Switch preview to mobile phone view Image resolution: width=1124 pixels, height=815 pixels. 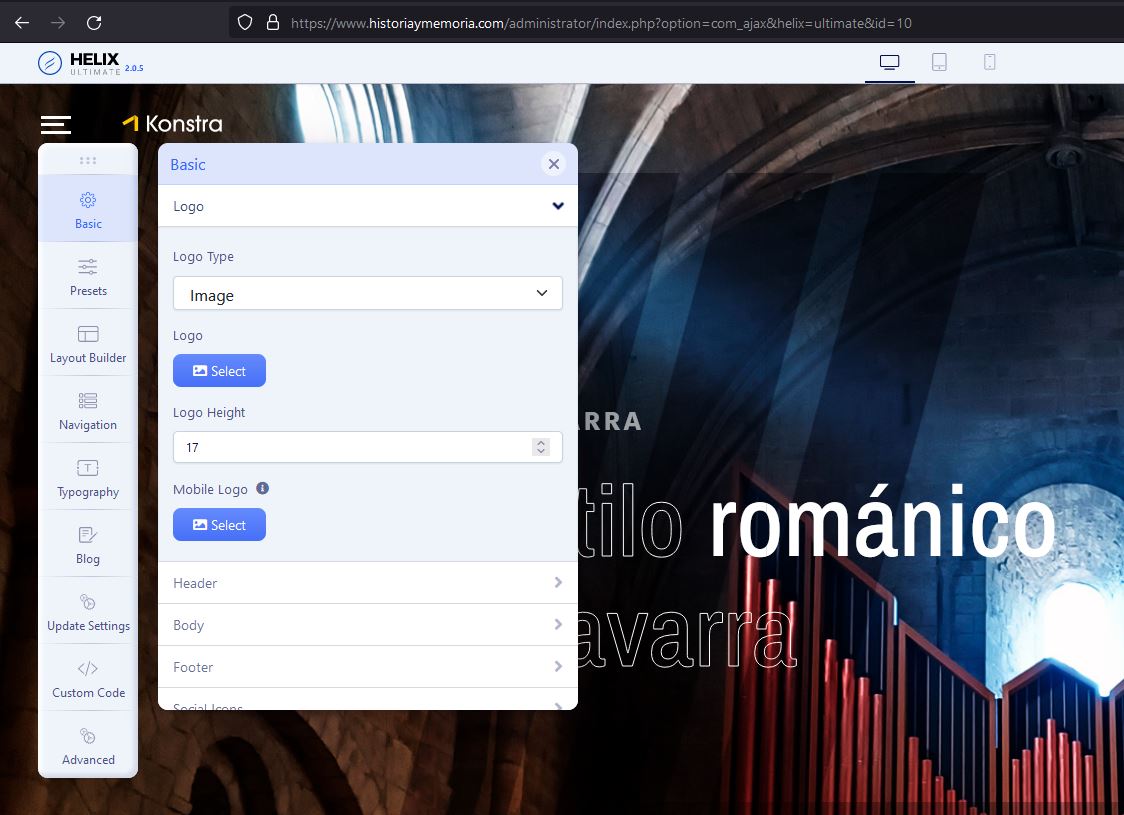click(988, 61)
